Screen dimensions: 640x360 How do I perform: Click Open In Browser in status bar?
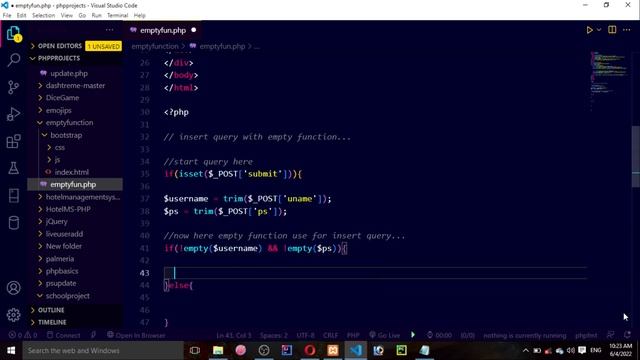coord(136,336)
